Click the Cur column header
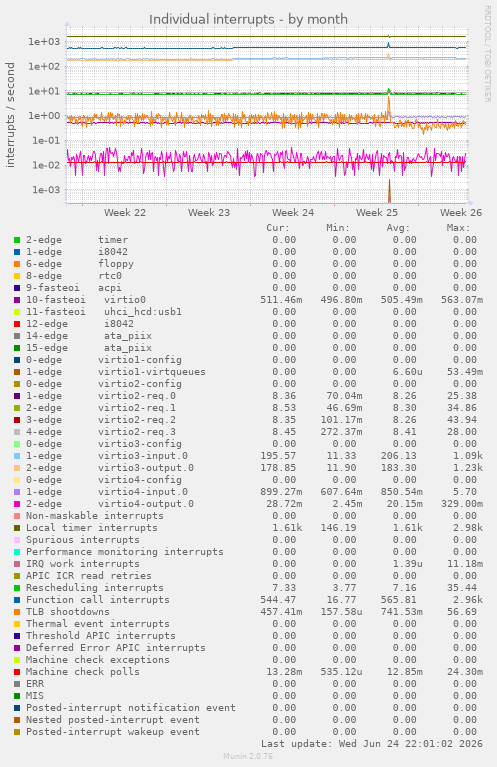Viewport: 497px width, 767px height. click(x=278, y=228)
